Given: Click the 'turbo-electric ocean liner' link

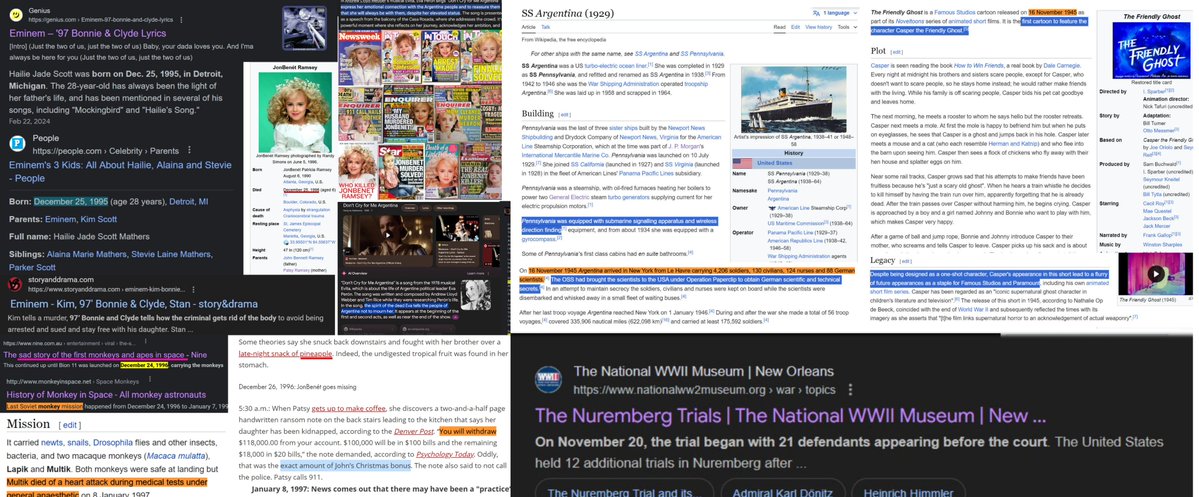Looking at the screenshot, I should pyautogui.click(x=616, y=66).
